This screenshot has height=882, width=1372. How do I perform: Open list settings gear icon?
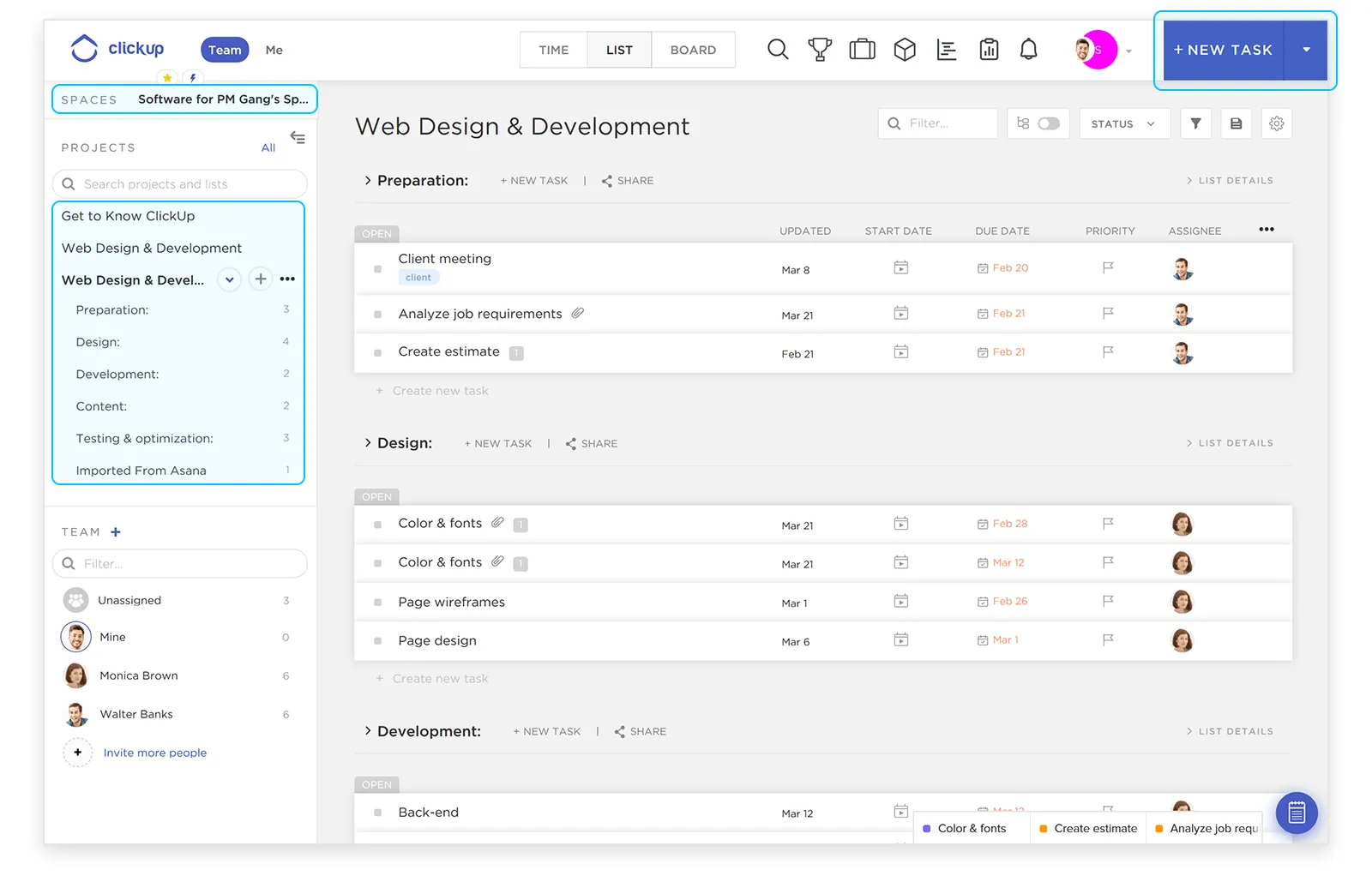(x=1276, y=123)
